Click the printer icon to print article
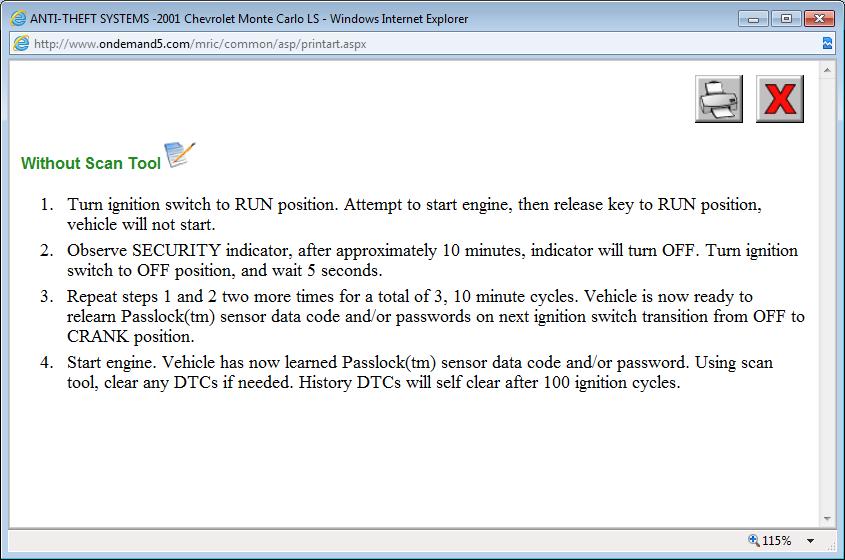845x560 pixels. 718,99
